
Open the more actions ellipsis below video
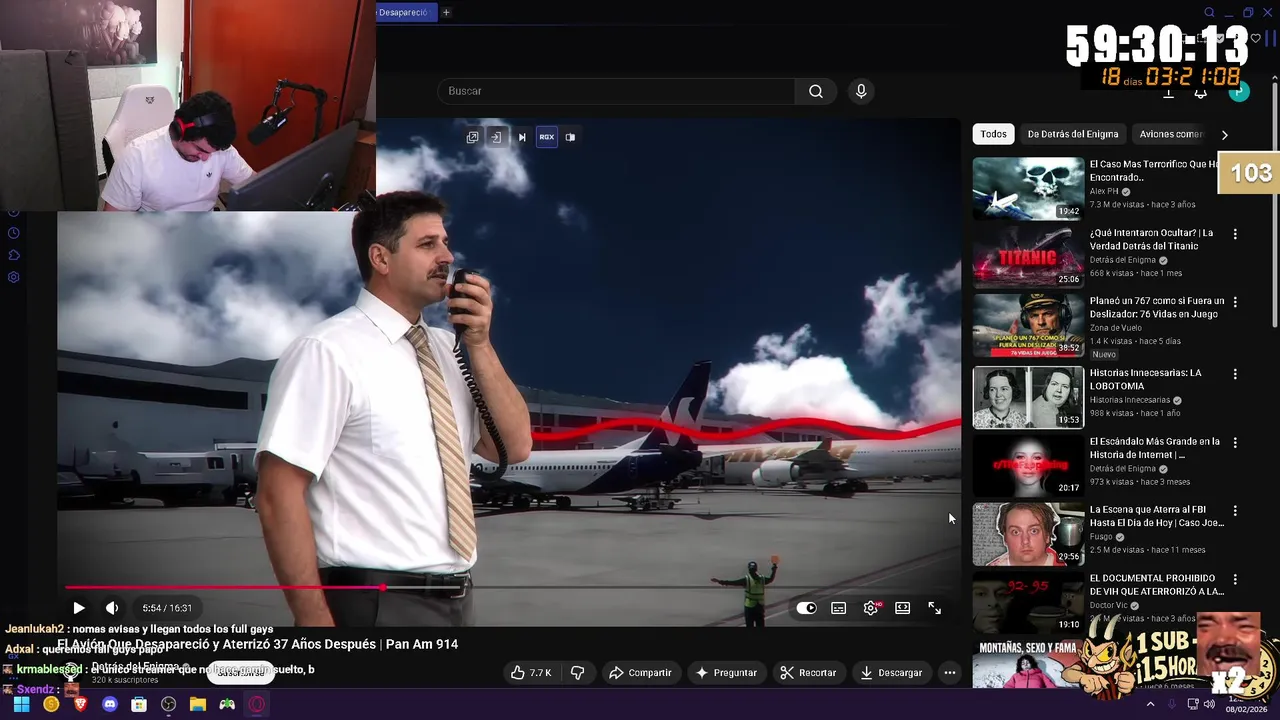click(x=950, y=673)
